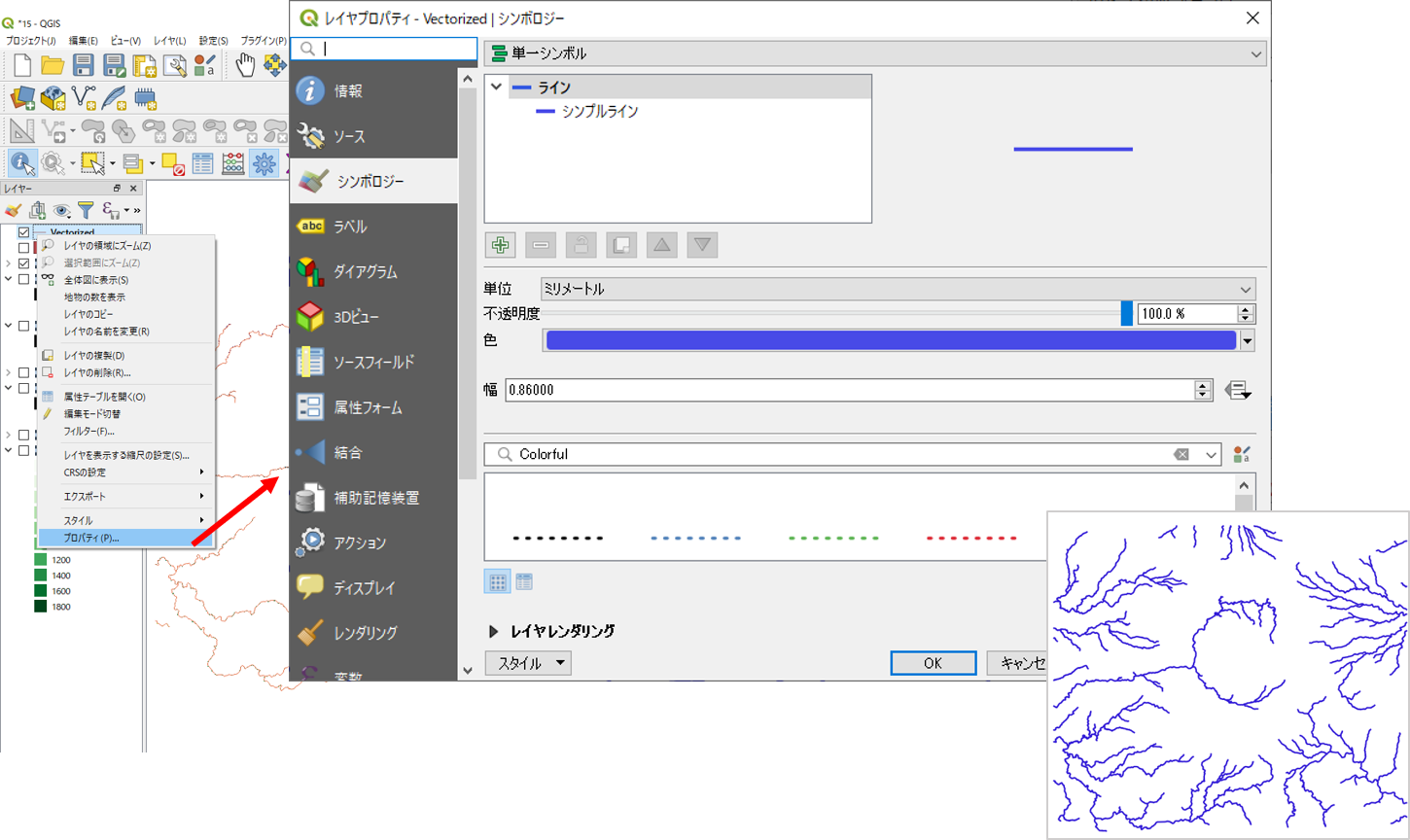Switch symbol list to icon grid view

tap(498, 582)
